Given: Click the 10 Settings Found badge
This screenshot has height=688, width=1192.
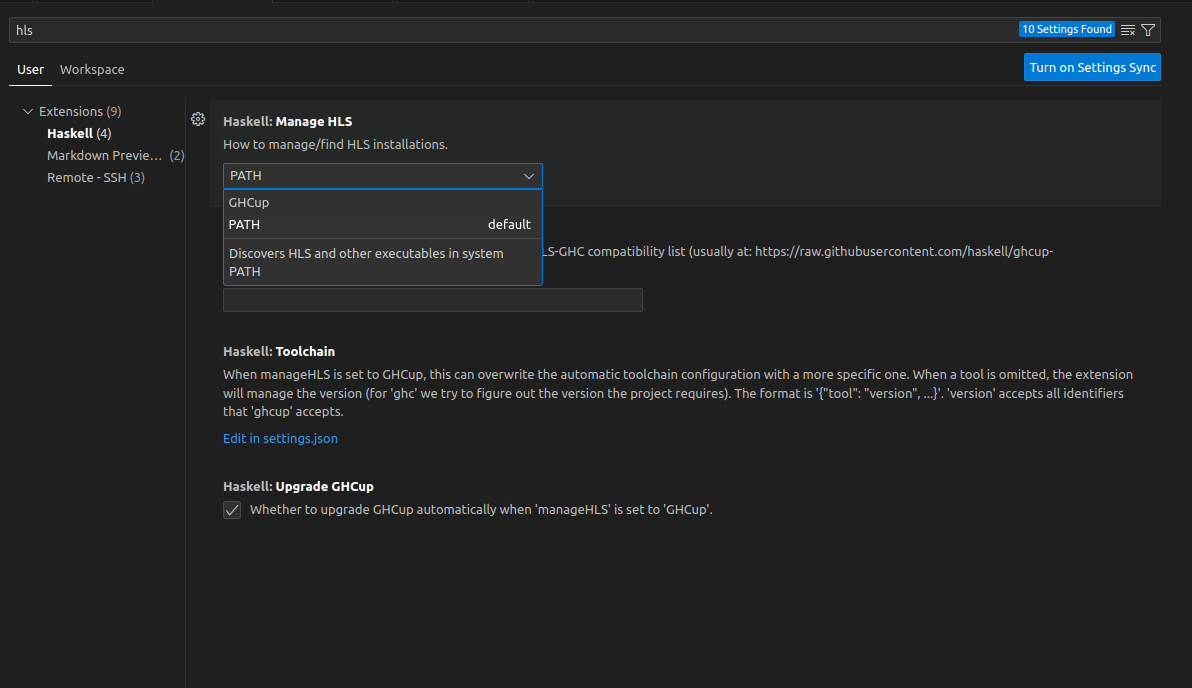Looking at the screenshot, I should [x=1066, y=30].
